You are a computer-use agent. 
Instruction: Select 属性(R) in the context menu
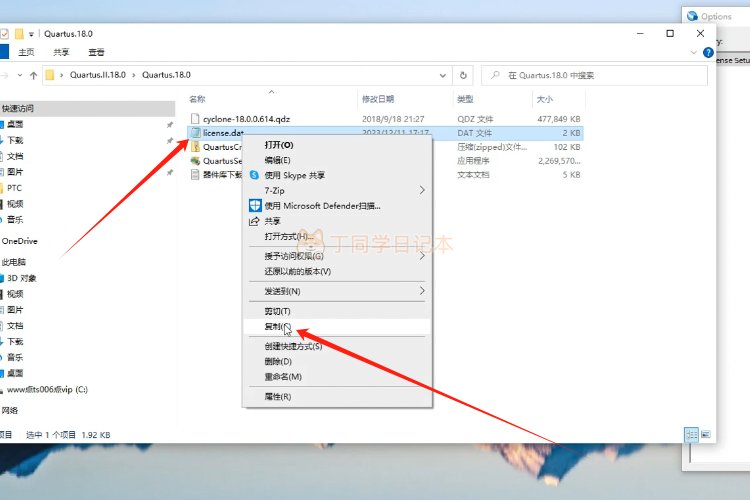278,397
